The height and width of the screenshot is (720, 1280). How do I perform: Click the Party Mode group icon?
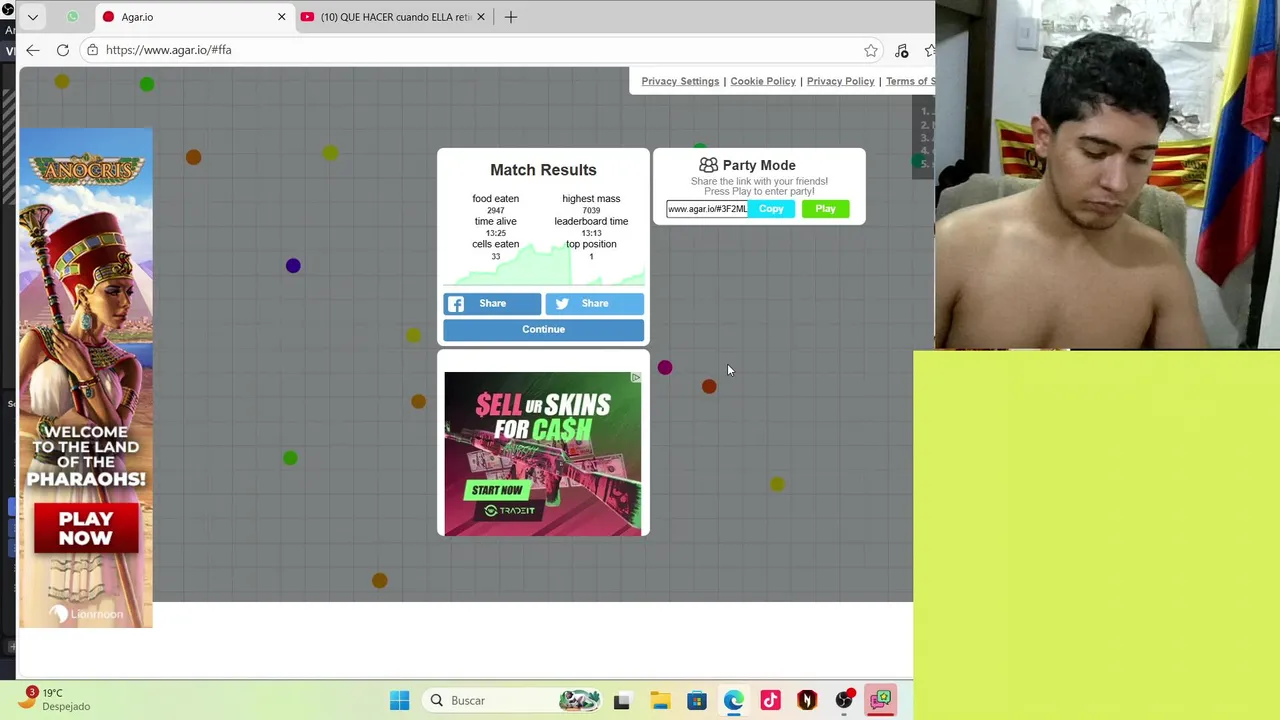click(708, 165)
